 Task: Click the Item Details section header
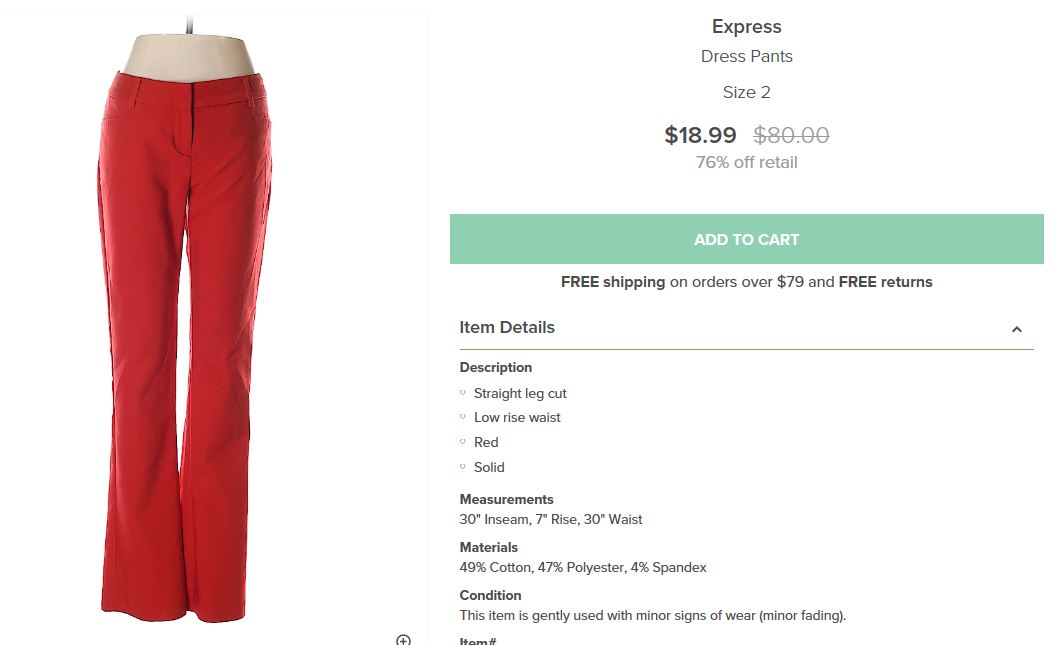click(x=507, y=327)
